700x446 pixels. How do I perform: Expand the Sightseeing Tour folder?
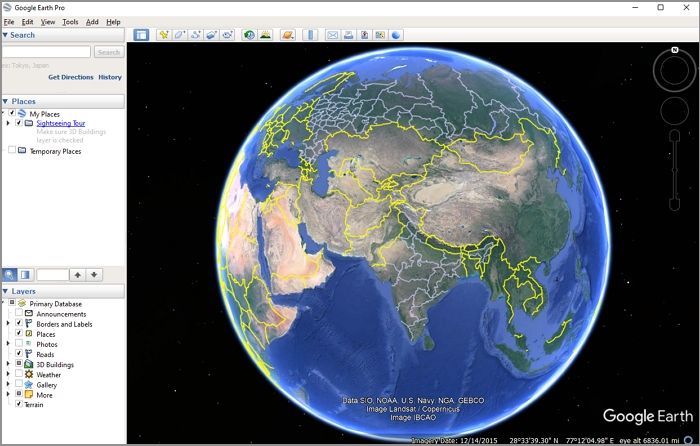click(8, 123)
